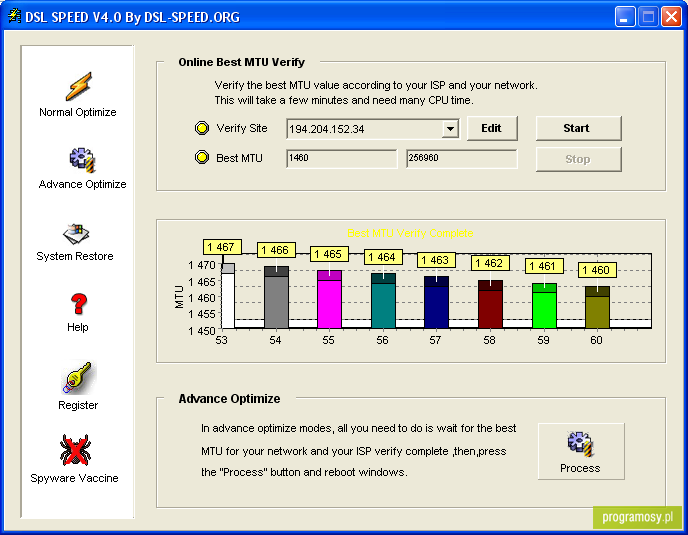Select the System Restore label

75,256
